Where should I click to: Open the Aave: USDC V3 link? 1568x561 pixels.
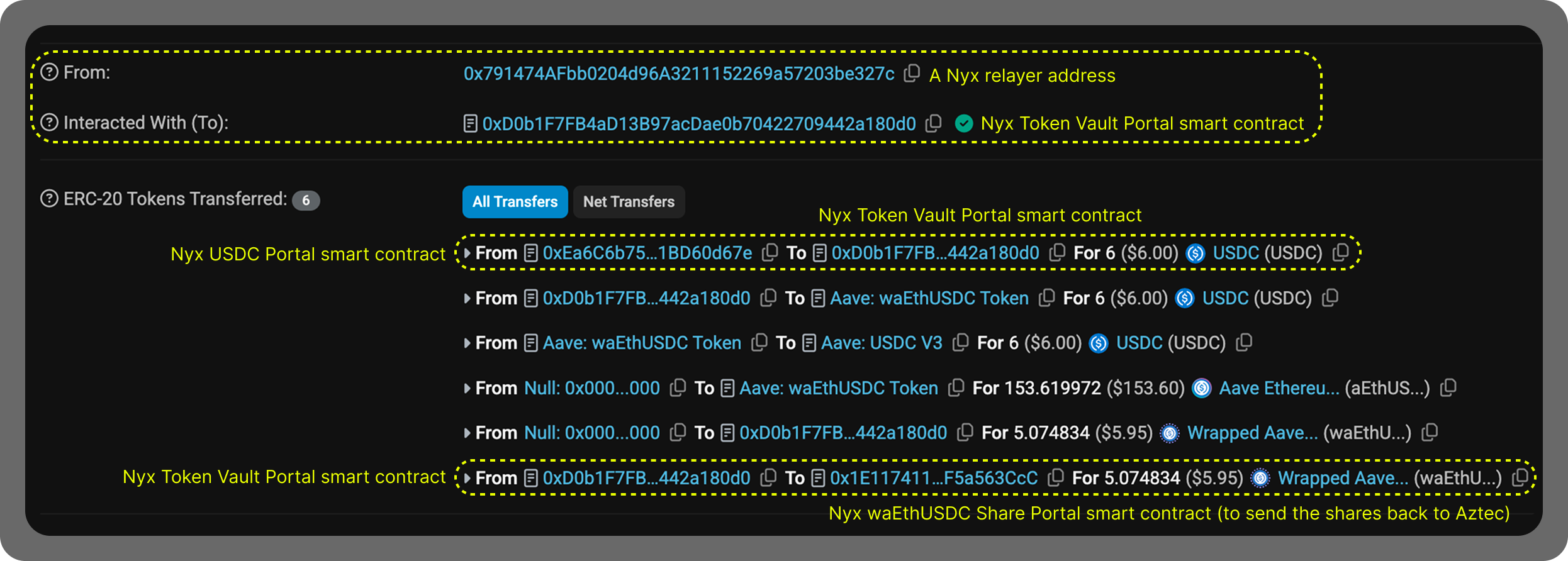(x=882, y=343)
